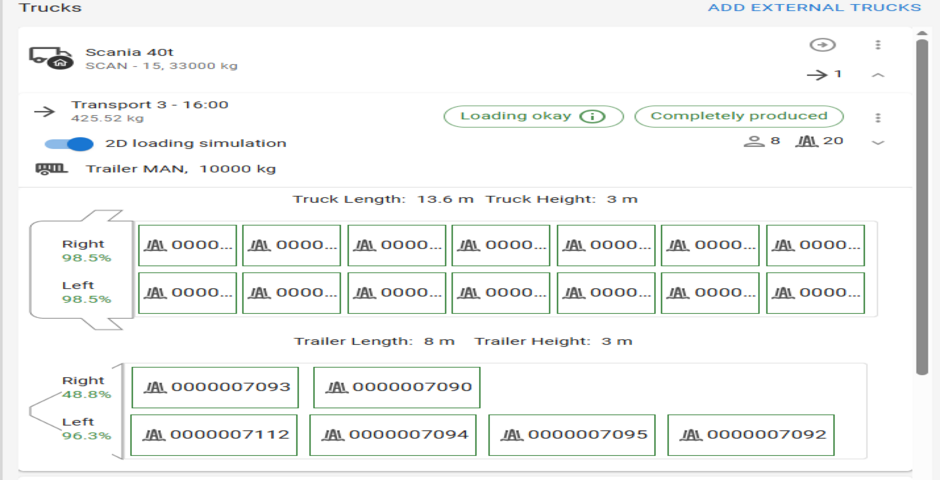Click the Add External Trucks link

point(814,8)
